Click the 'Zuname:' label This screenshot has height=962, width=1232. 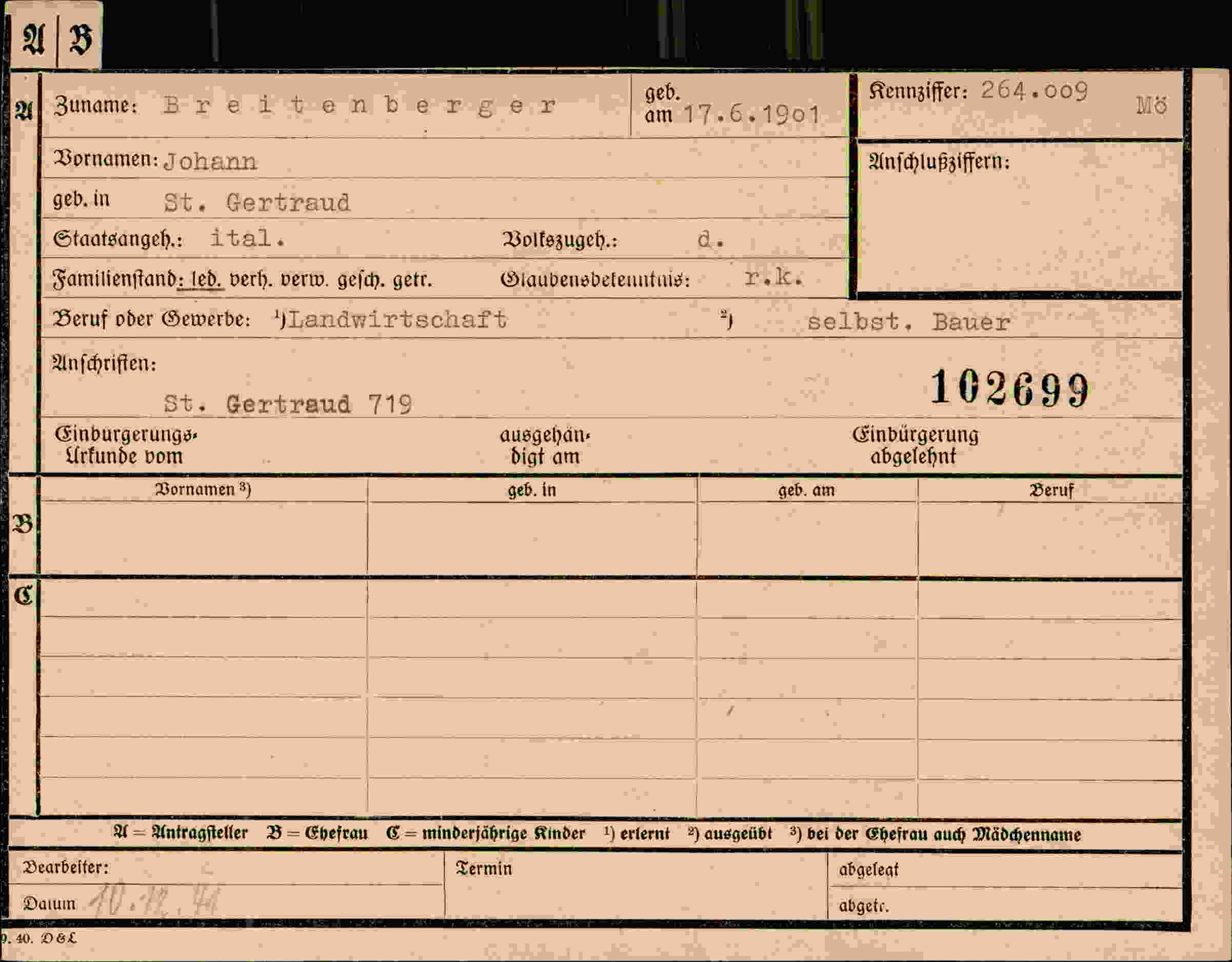[95, 106]
